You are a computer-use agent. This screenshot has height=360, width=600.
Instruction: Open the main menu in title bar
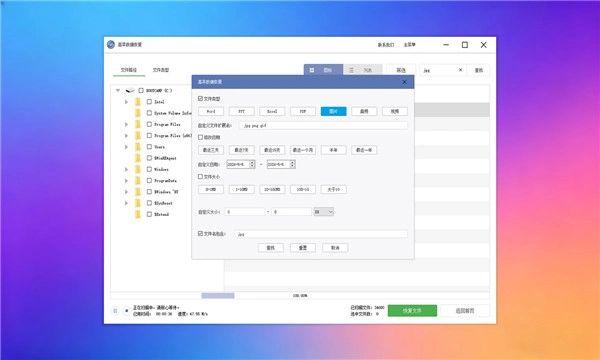409,45
